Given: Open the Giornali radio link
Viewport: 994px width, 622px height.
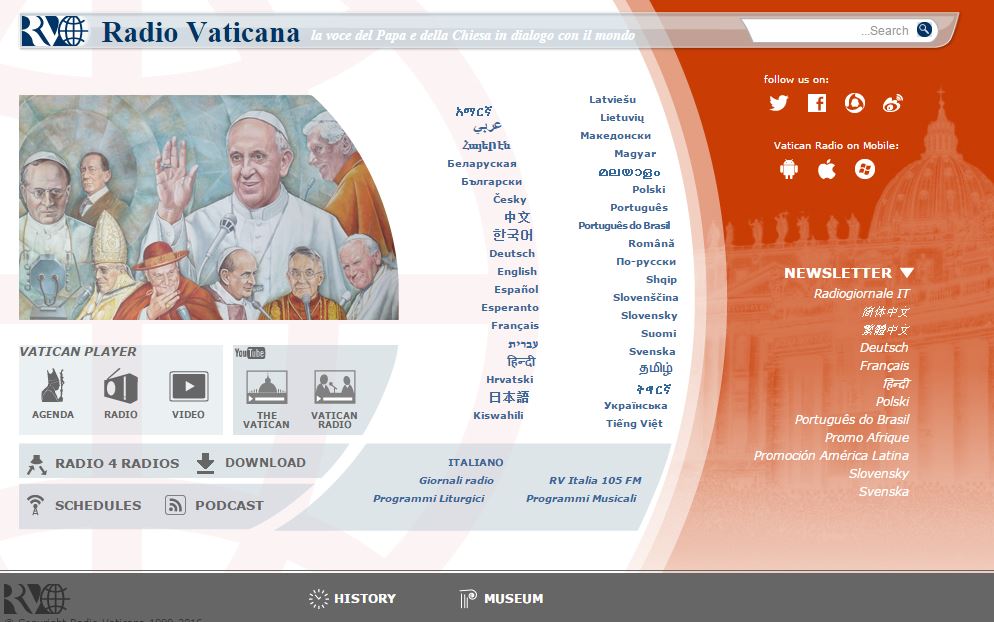Looking at the screenshot, I should (x=456, y=481).
